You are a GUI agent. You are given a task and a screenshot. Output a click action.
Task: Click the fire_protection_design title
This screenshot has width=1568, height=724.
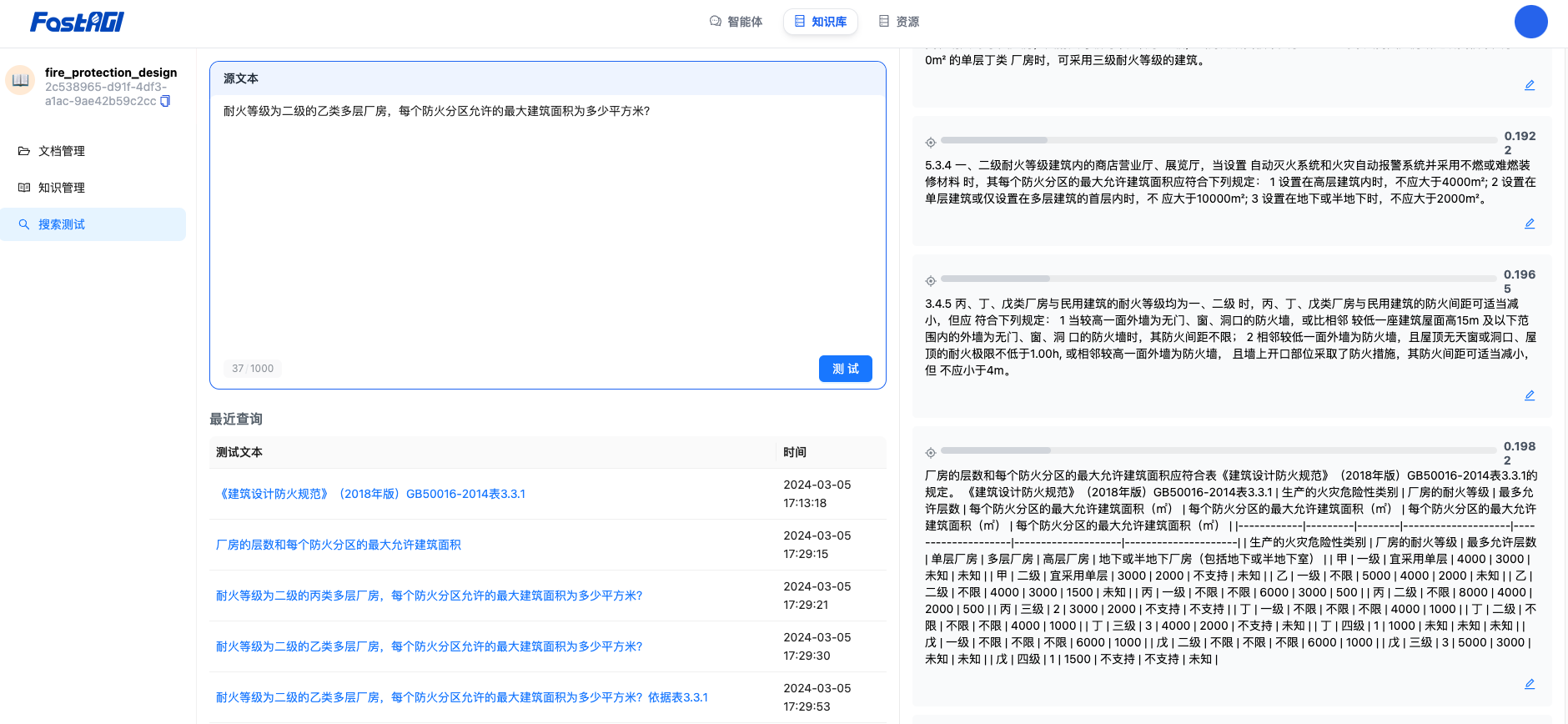point(111,73)
